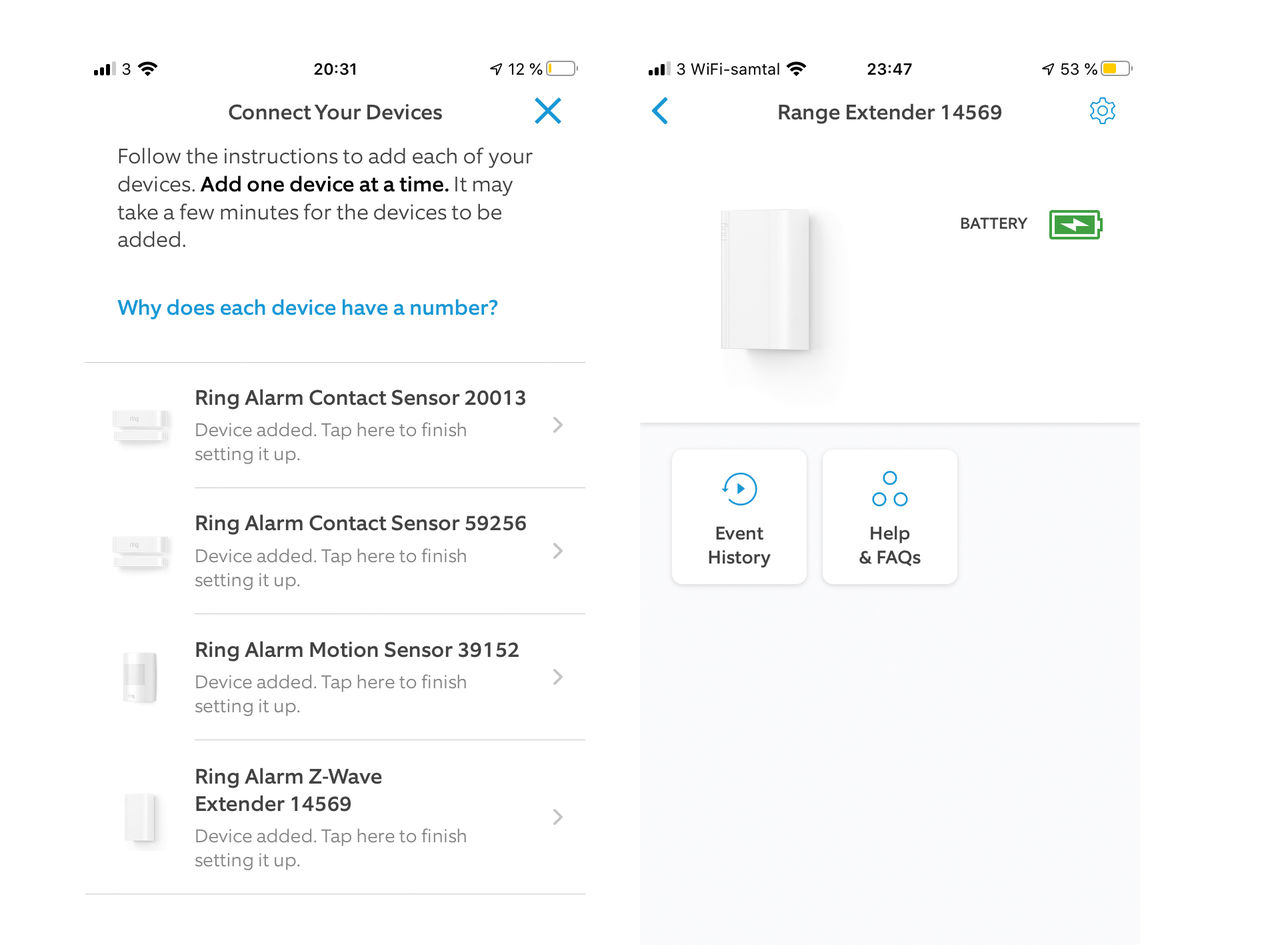Select Ring Alarm Motion Sensor 39152 row
This screenshot has width=1280, height=945.
point(335,677)
